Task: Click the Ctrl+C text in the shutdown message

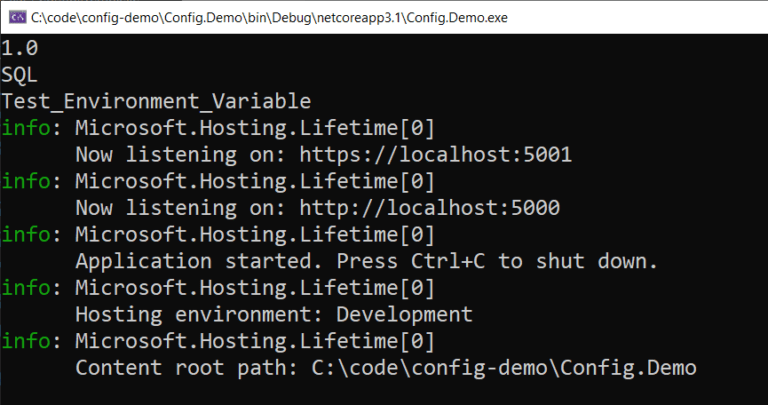Action: 448,261
